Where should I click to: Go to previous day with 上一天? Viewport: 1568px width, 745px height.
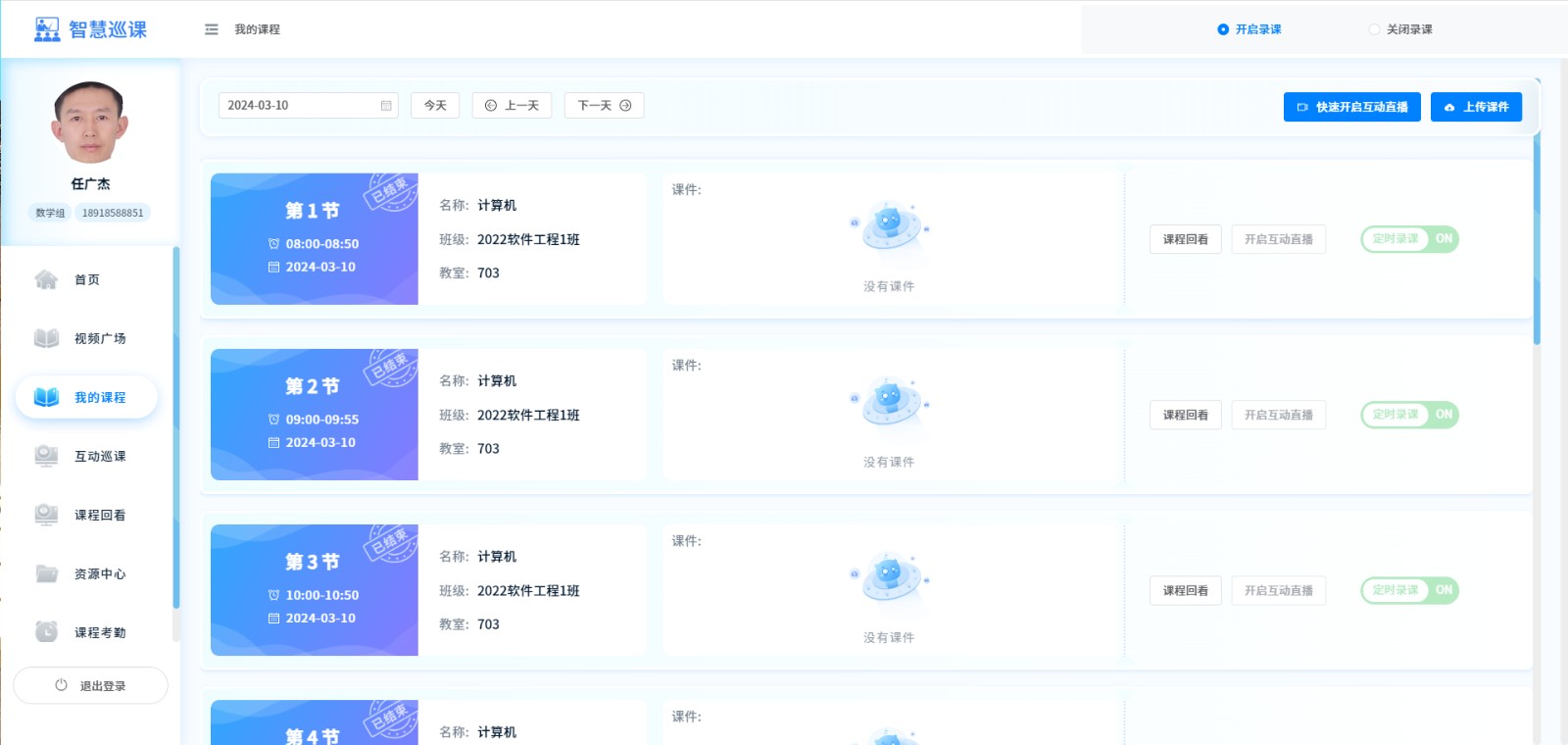(512, 106)
